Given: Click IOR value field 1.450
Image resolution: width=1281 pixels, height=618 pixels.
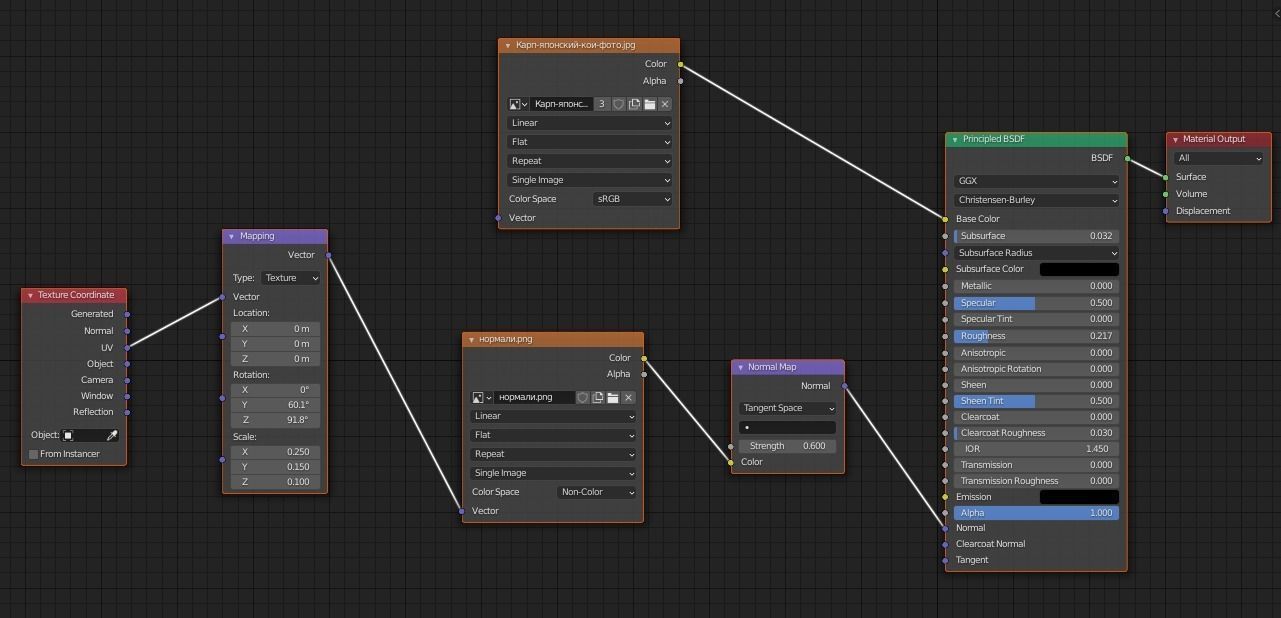Looking at the screenshot, I should click(x=1036, y=449).
